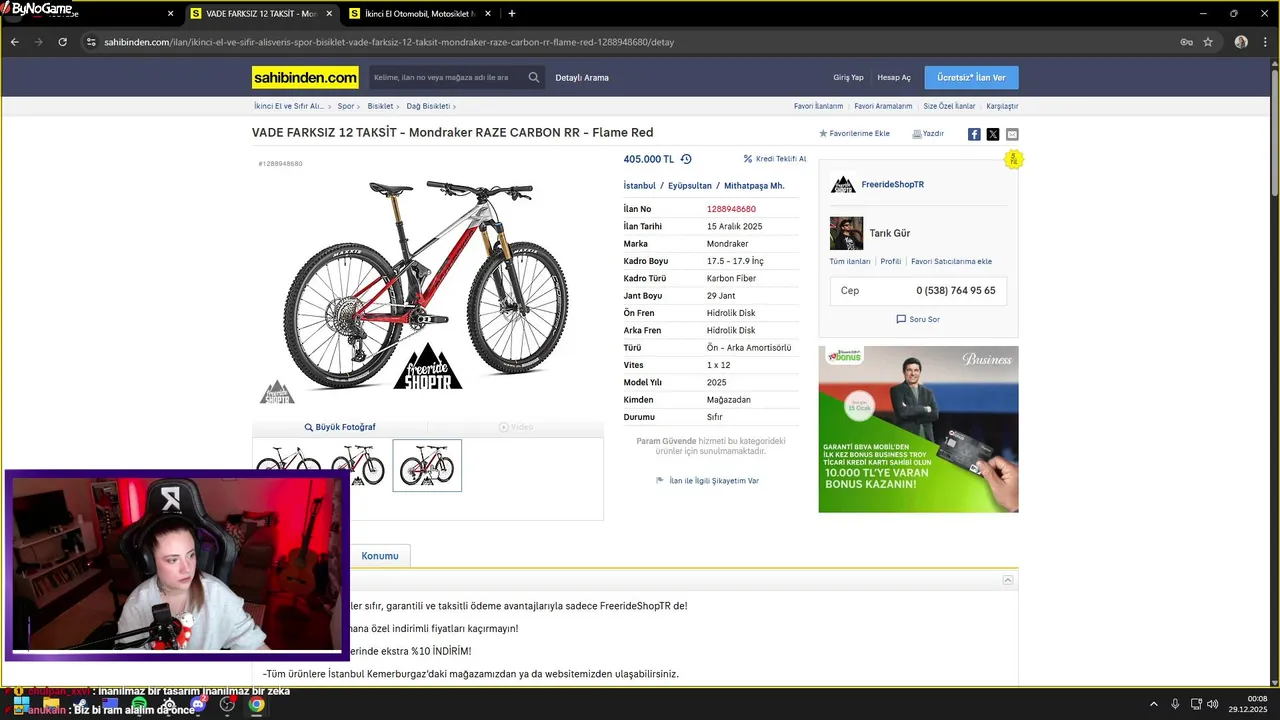Click Hesap Aç link
Viewport: 1280px width, 720px height.
click(894, 78)
